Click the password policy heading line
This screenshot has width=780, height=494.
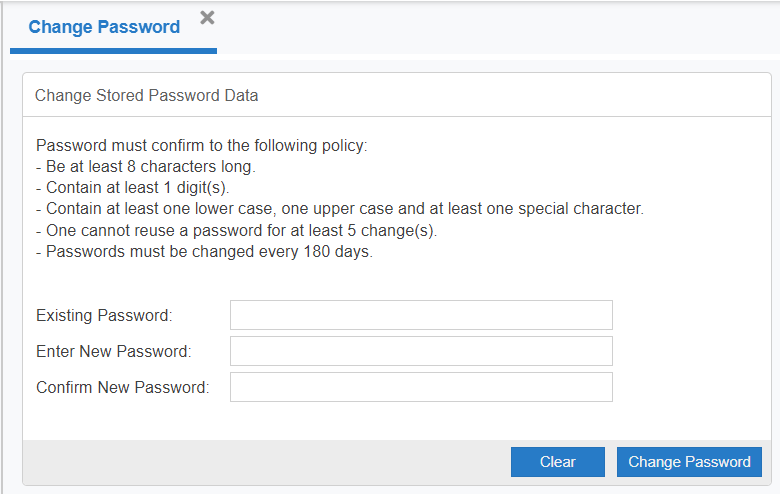coord(201,145)
